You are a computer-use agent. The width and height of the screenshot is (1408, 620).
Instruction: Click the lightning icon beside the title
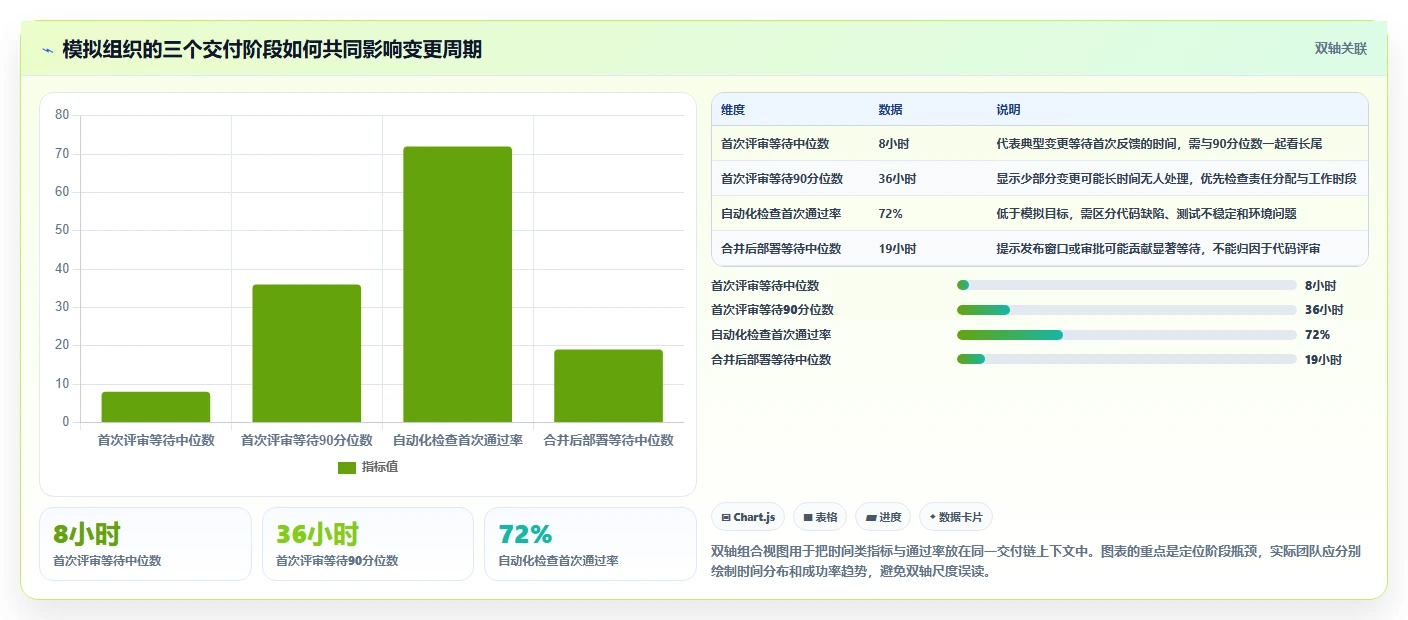48,49
